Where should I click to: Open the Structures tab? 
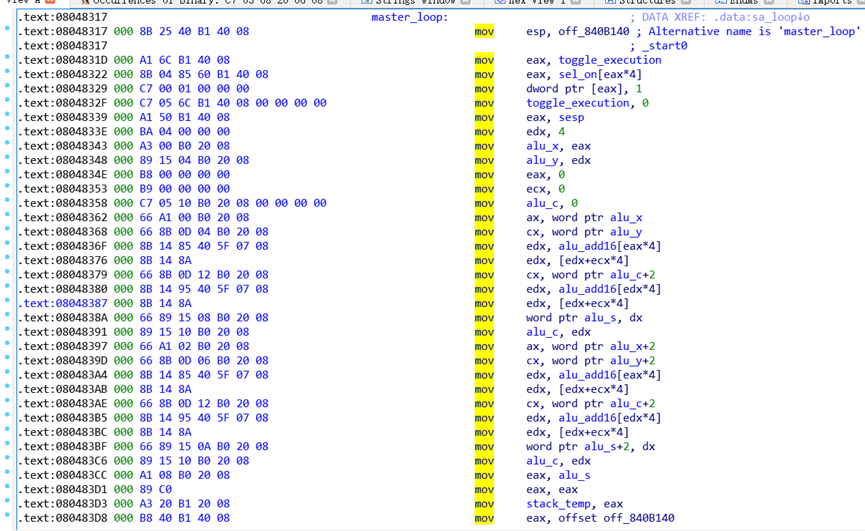tap(647, 2)
